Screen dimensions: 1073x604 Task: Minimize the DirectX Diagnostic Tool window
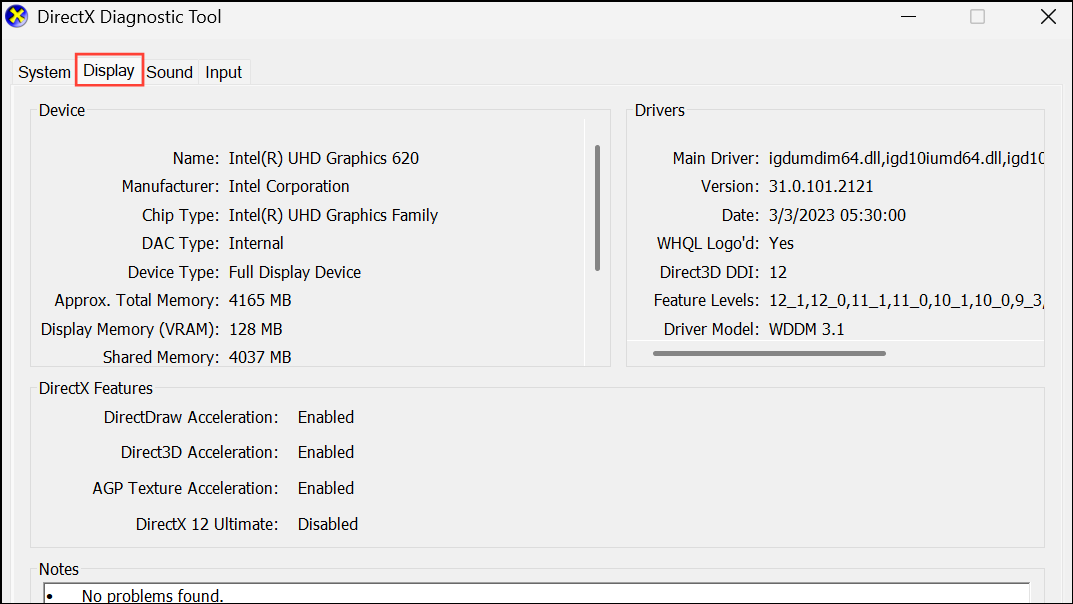click(x=908, y=17)
